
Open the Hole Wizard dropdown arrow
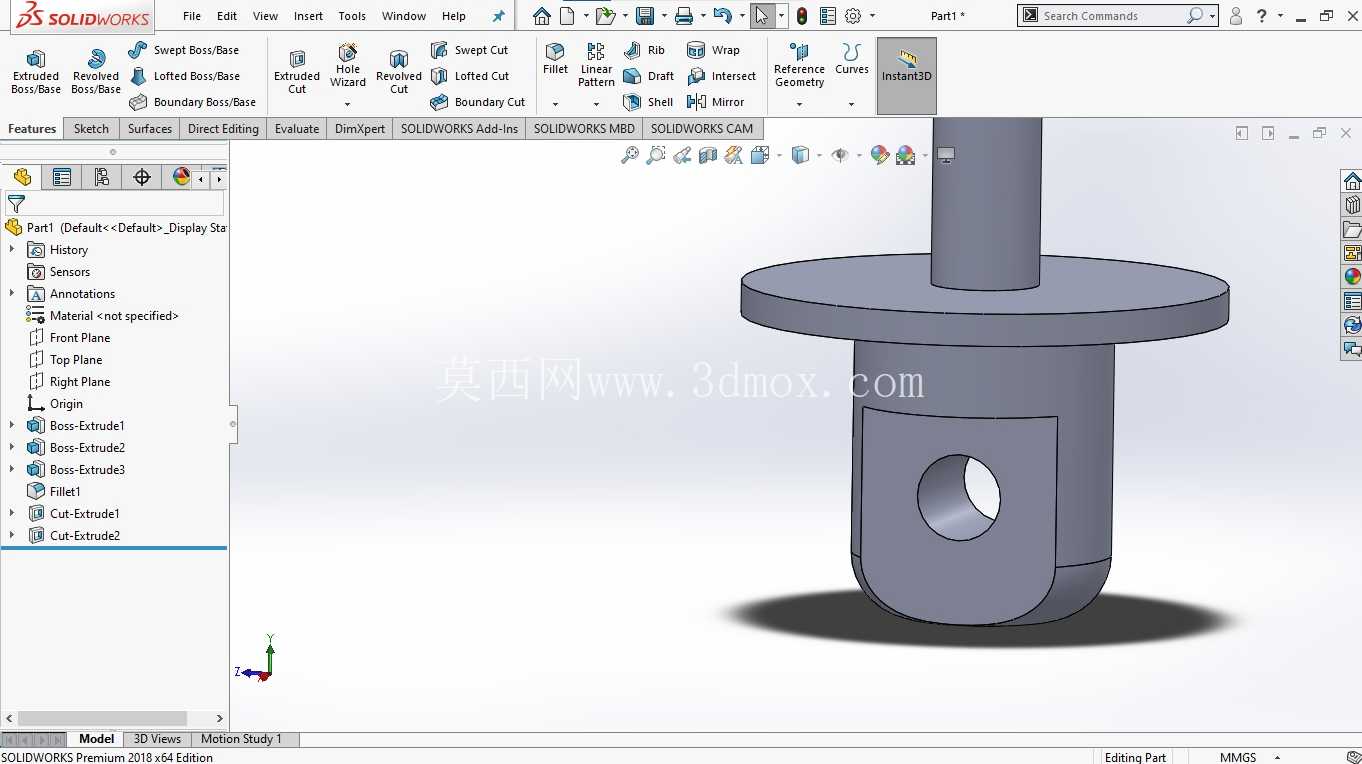(348, 104)
